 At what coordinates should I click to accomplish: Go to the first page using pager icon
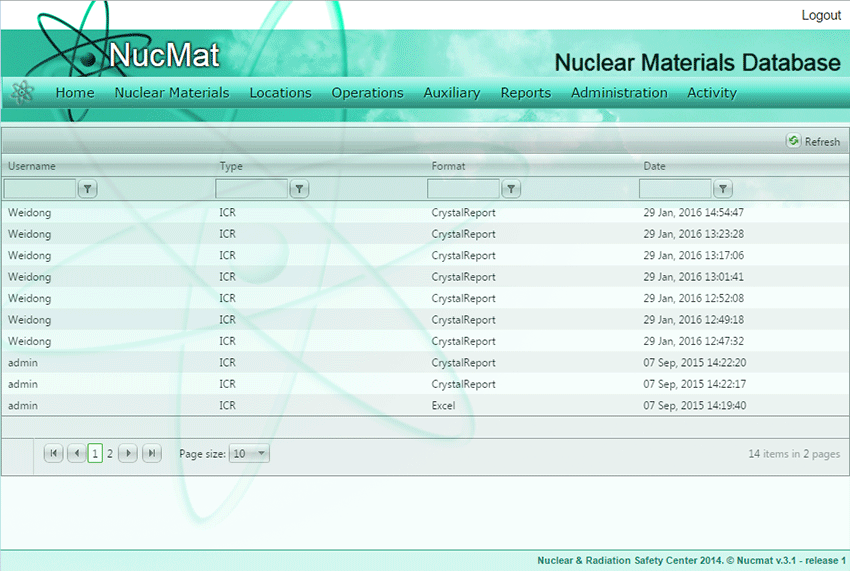pyautogui.click(x=54, y=454)
